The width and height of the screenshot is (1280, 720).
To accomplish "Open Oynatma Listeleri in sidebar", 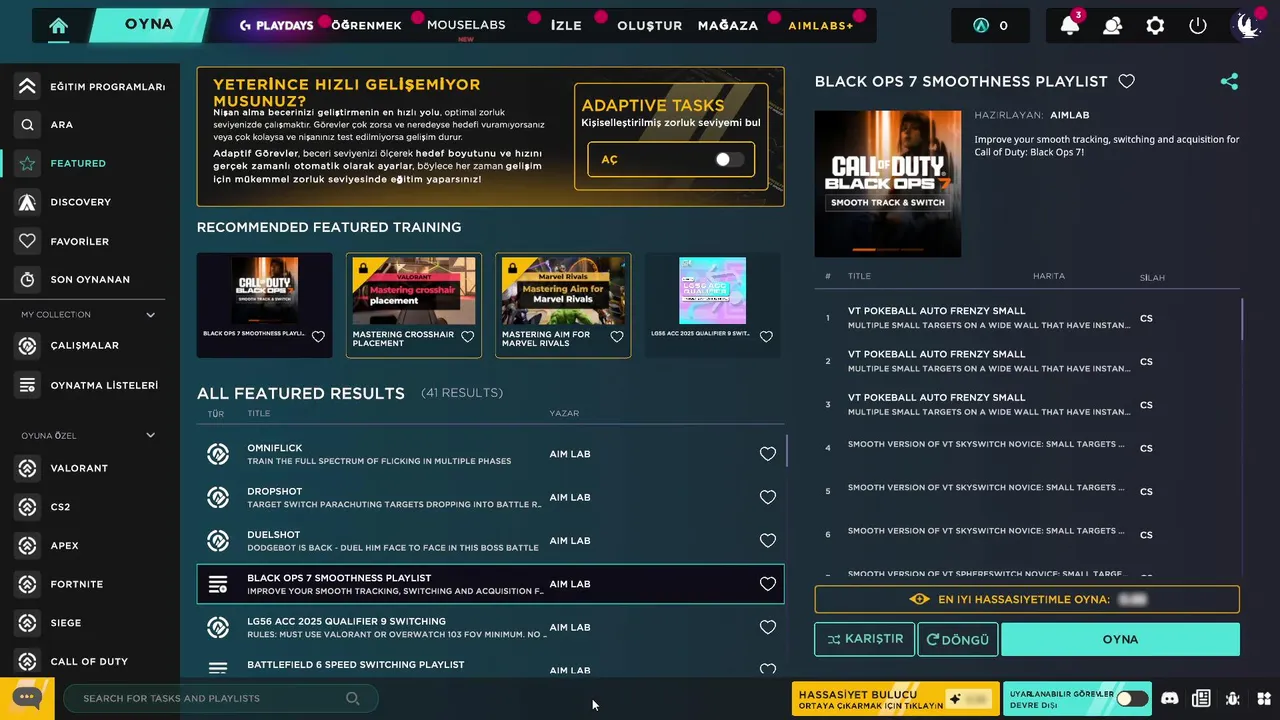I will click(90, 385).
